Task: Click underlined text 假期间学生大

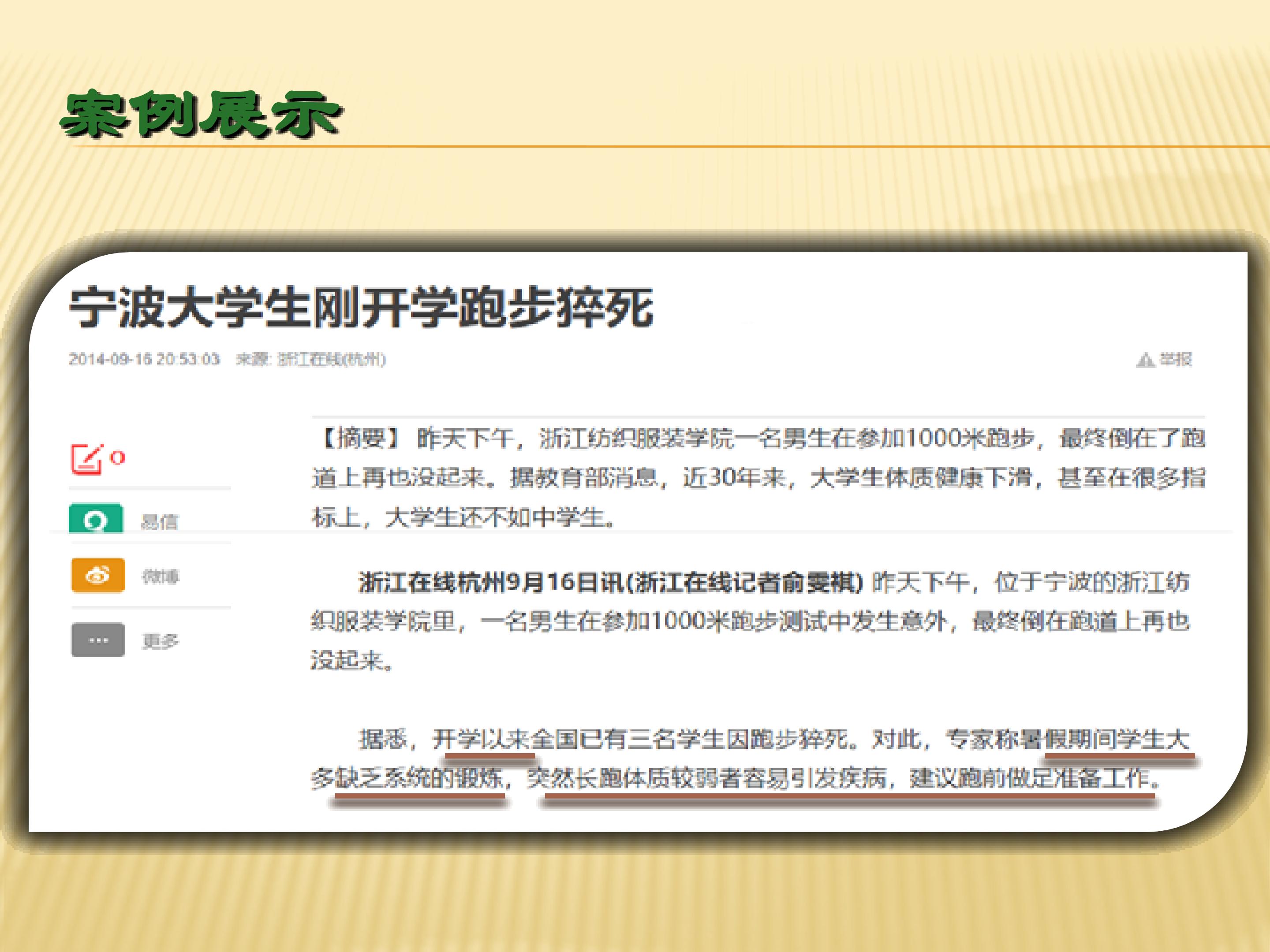Action: pos(1117,739)
